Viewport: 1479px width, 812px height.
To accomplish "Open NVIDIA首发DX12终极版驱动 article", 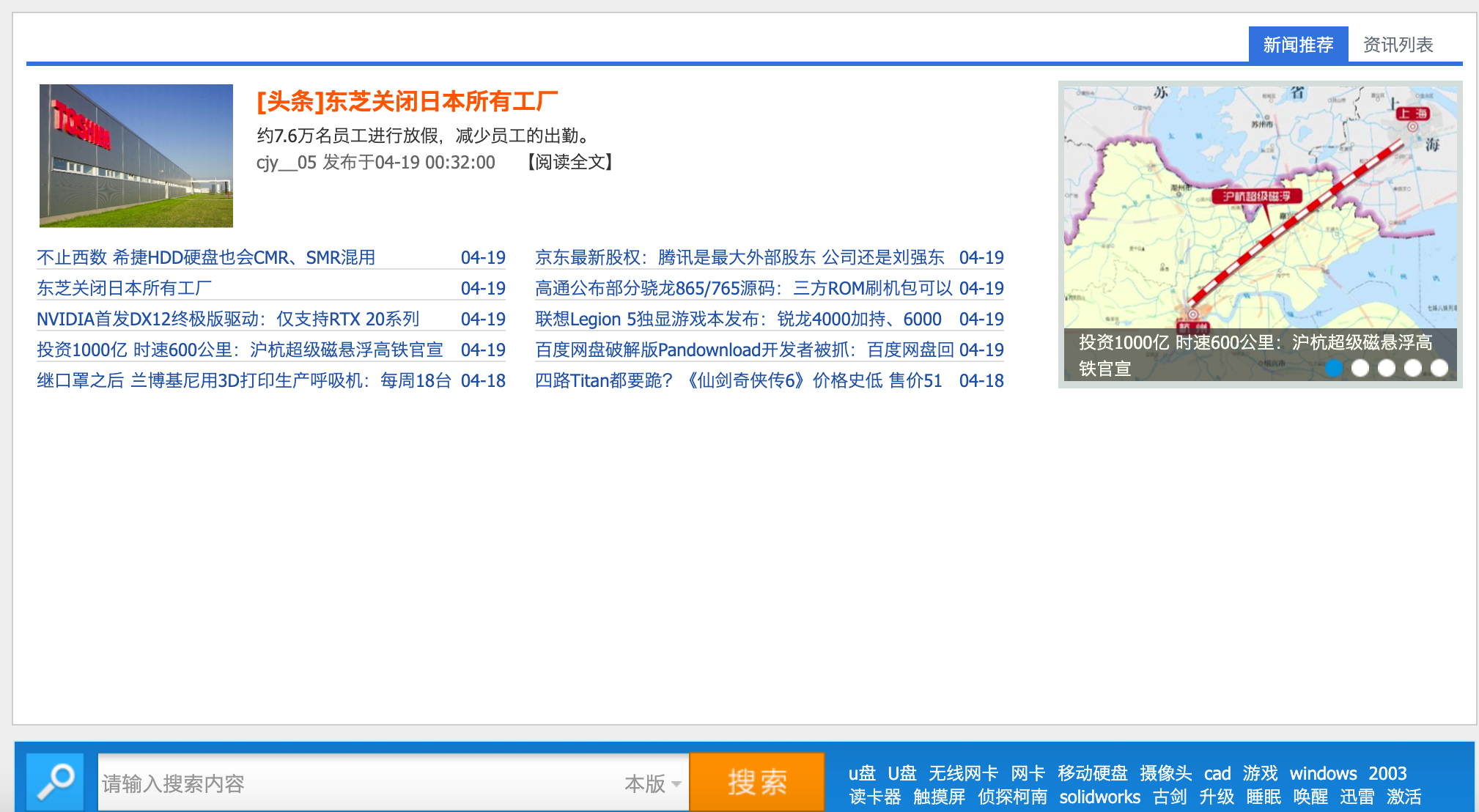I will [228, 319].
